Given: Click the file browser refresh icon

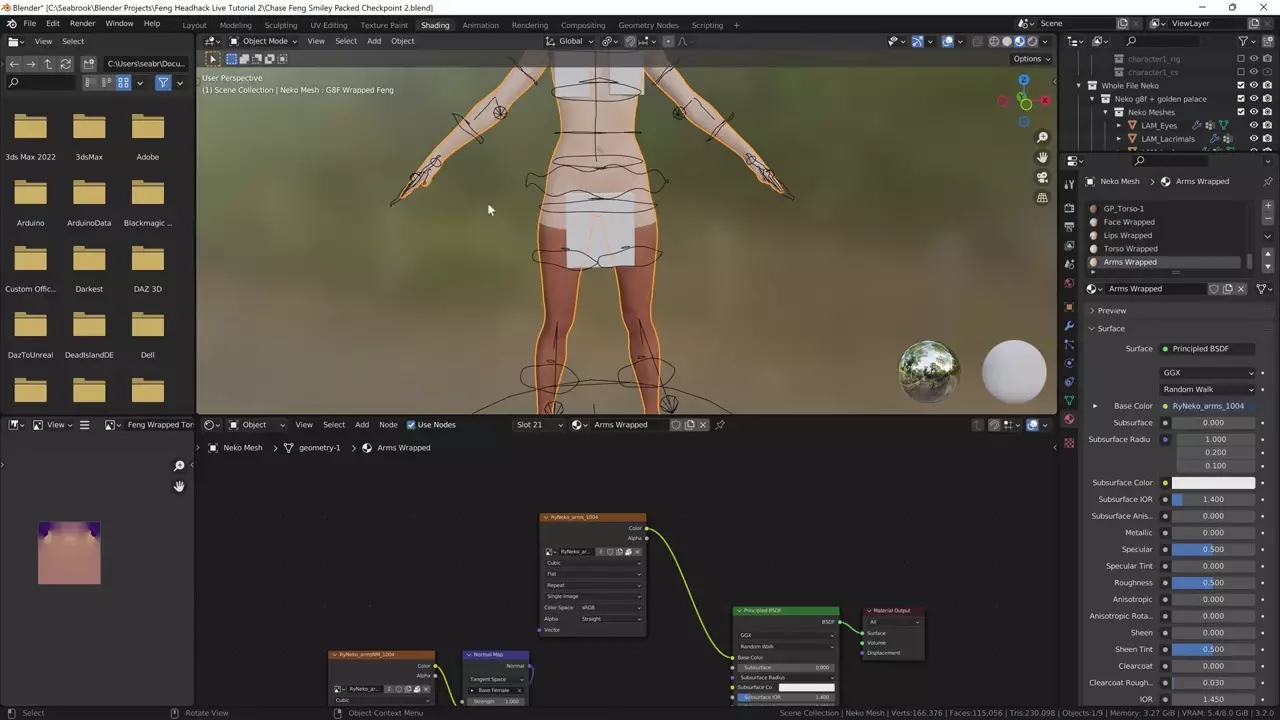Looking at the screenshot, I should click(x=66, y=64).
